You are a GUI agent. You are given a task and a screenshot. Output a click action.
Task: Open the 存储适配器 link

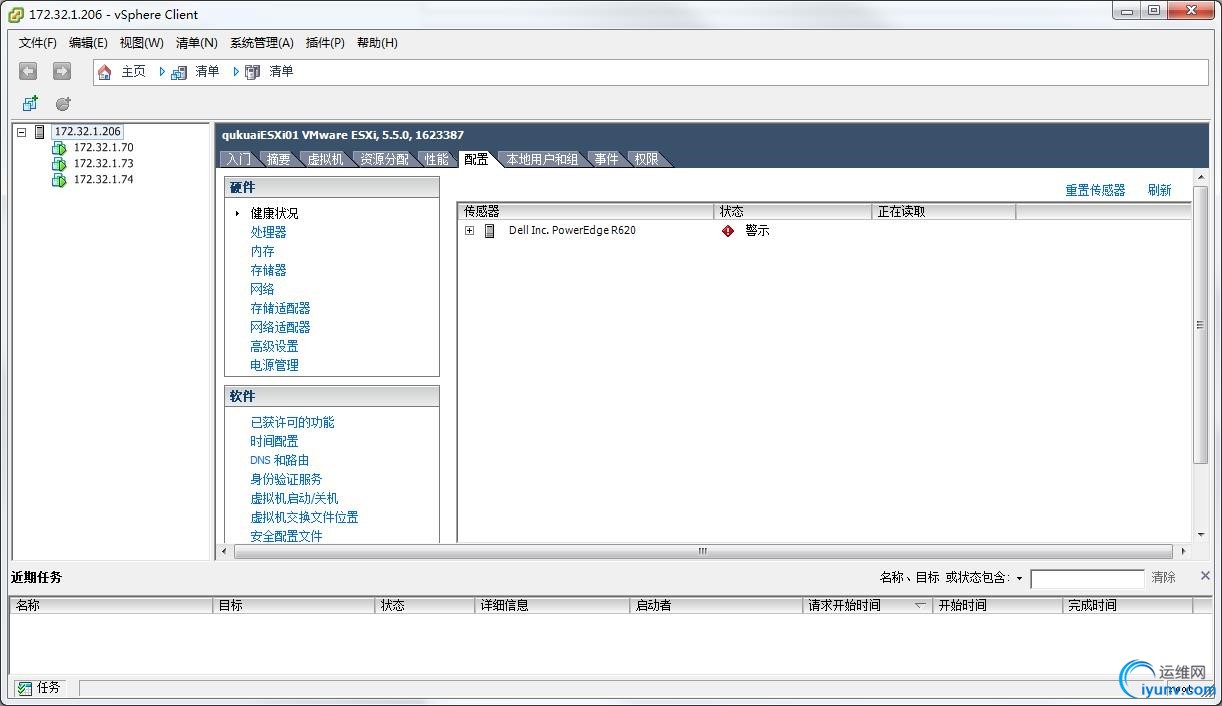tap(280, 308)
